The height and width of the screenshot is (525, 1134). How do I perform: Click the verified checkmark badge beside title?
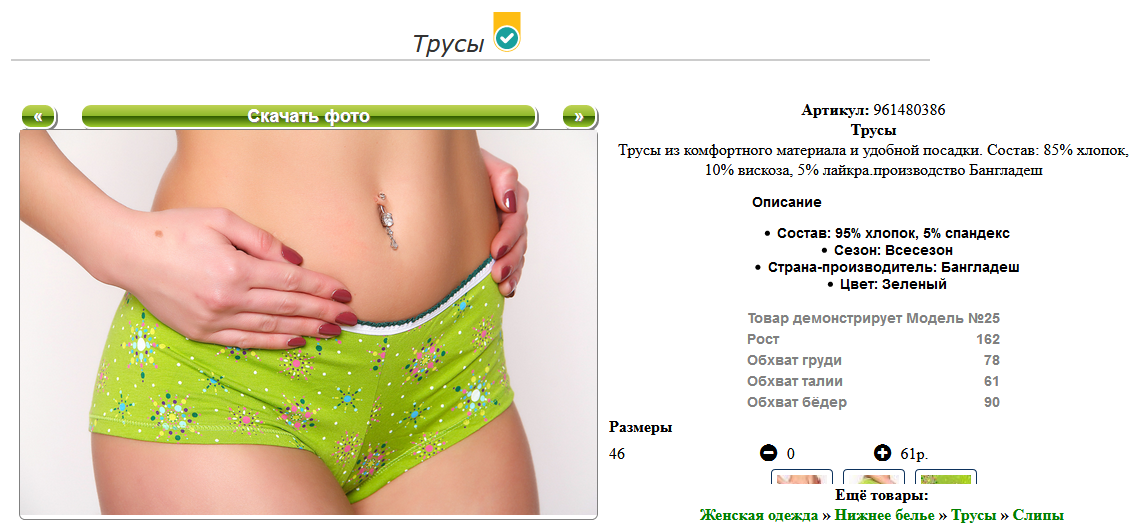(x=508, y=33)
